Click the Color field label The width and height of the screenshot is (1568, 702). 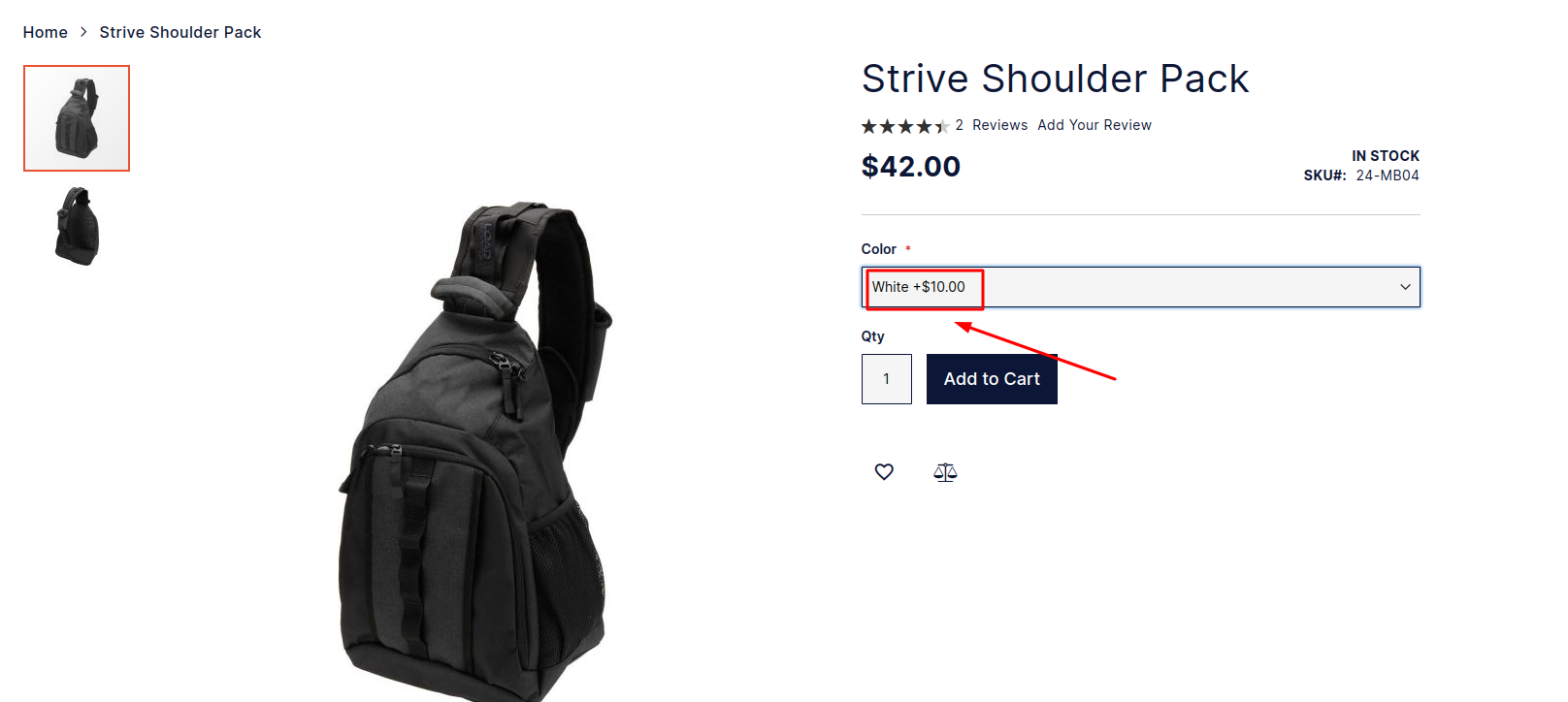pos(879,249)
